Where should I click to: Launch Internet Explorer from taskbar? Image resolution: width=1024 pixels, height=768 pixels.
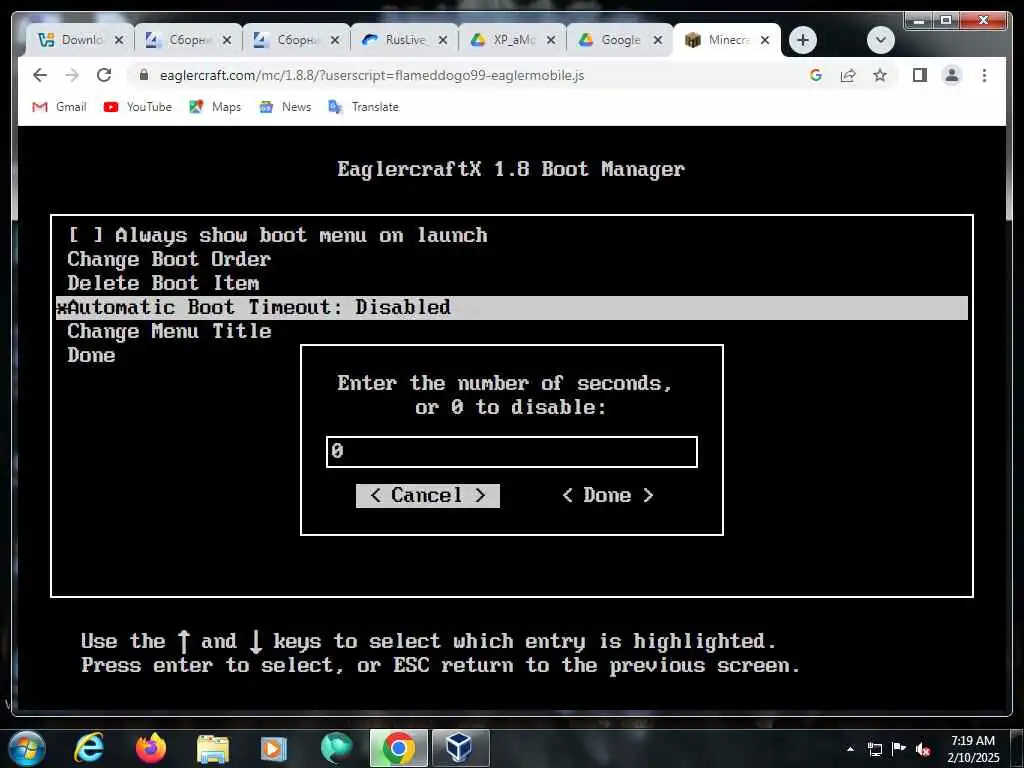[88, 748]
